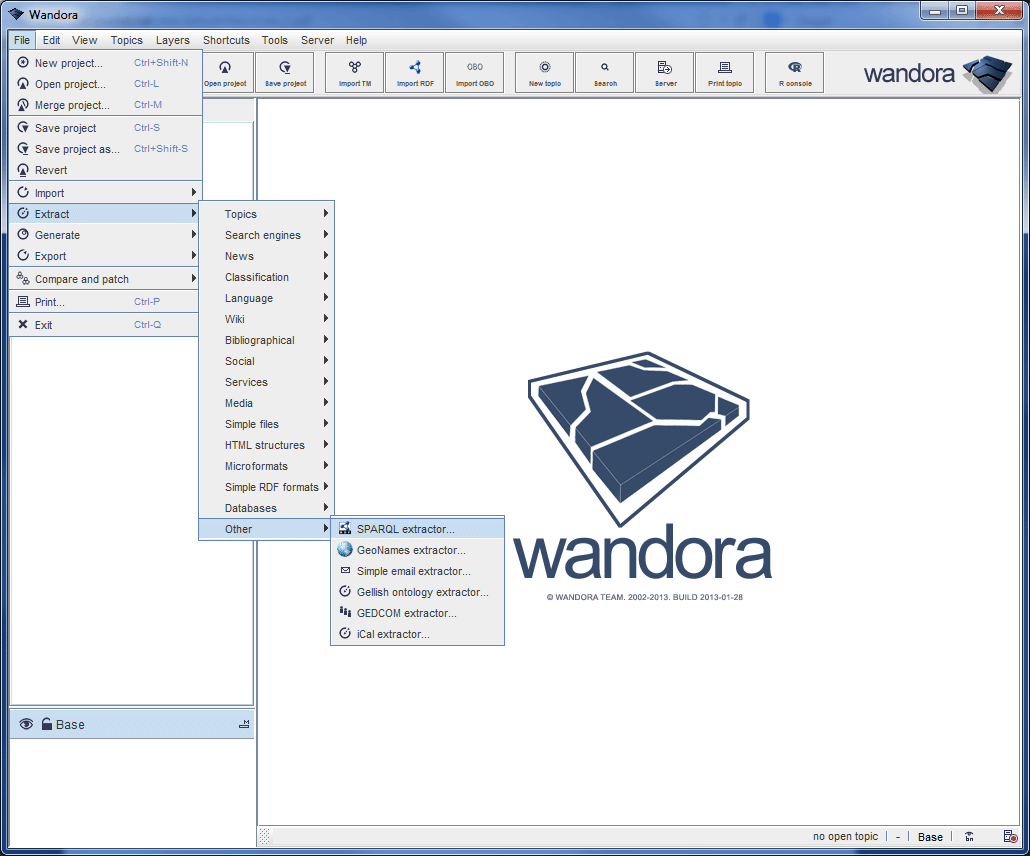This screenshot has width=1030, height=856.
Task: Start the Wandora Server via its toolbar icon
Action: pos(664,72)
